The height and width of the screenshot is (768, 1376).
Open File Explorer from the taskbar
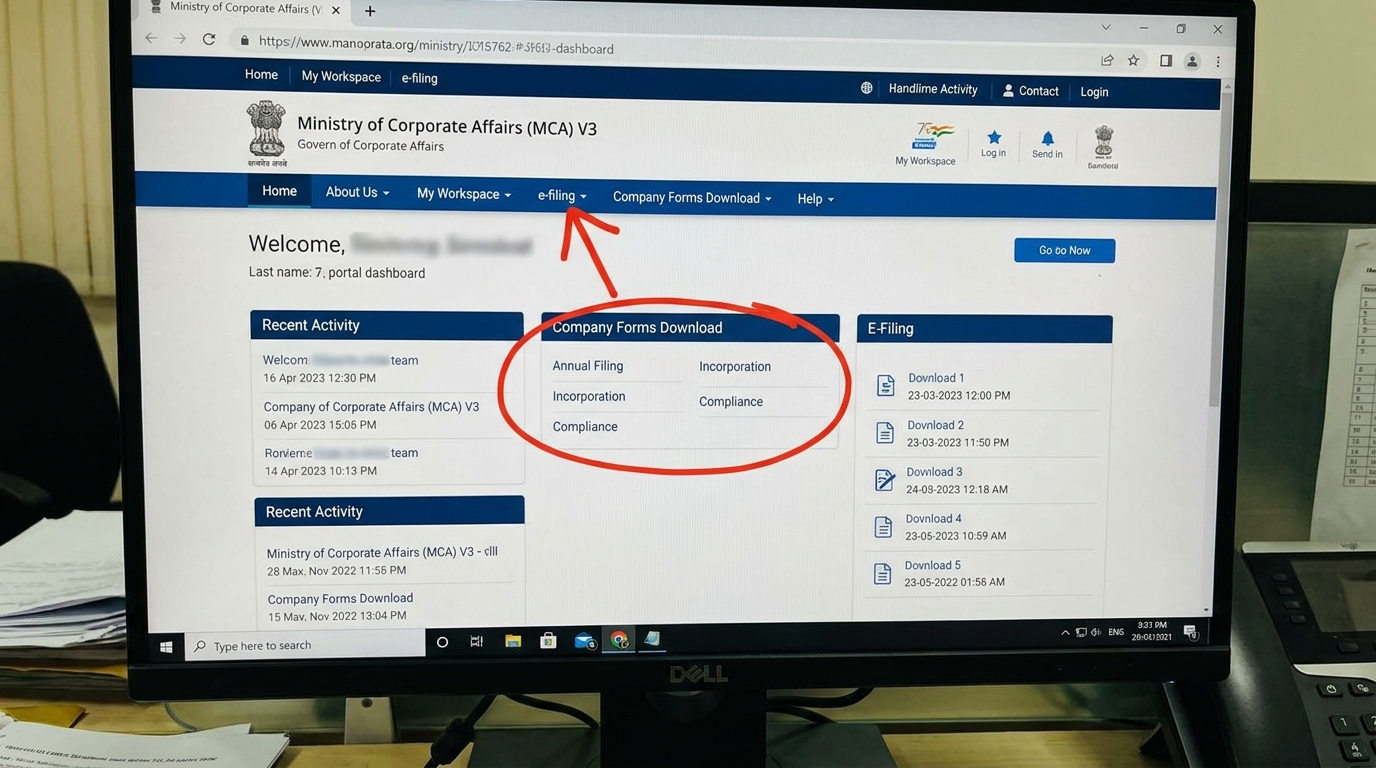pyautogui.click(x=513, y=641)
